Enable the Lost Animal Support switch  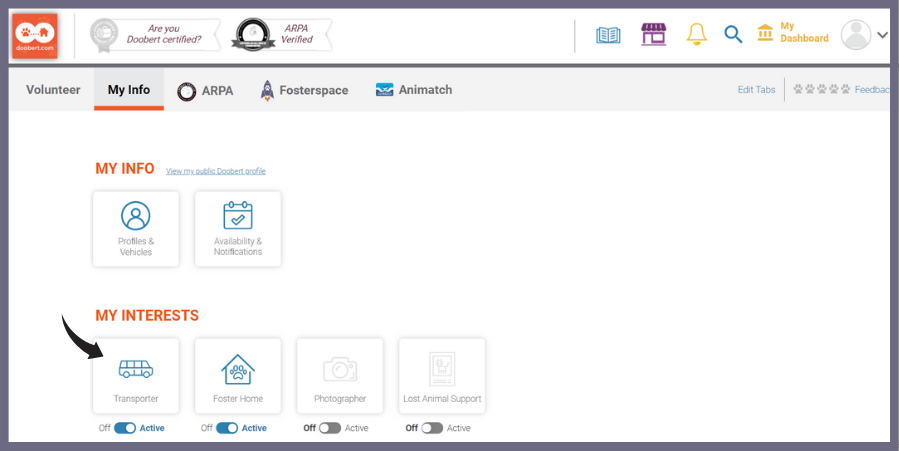pos(432,428)
